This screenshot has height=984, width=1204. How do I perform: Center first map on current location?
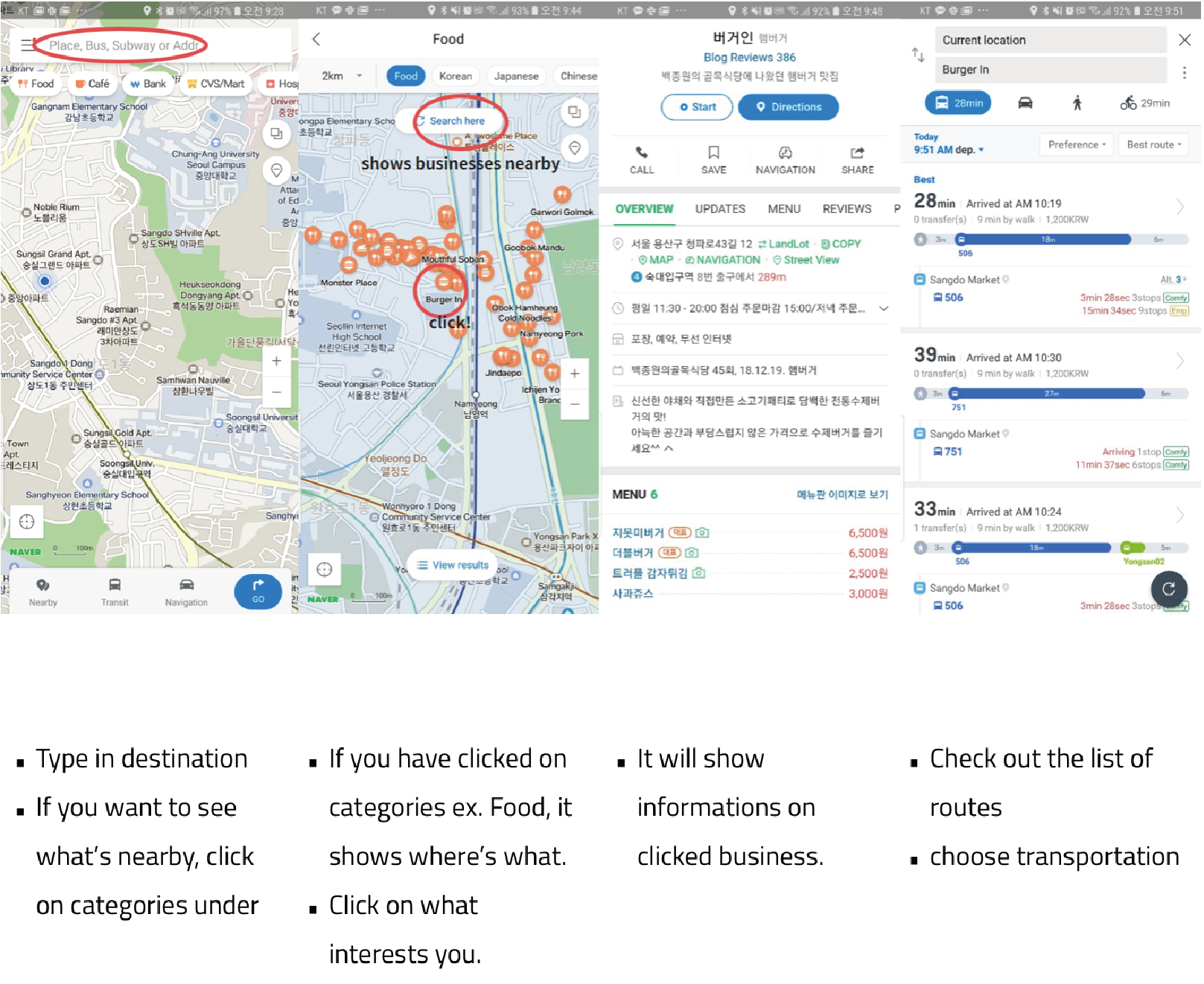point(27,521)
